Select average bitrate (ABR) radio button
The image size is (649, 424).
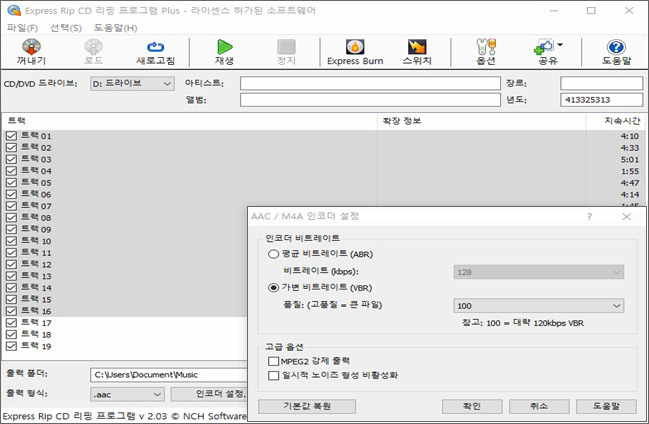(x=273, y=254)
